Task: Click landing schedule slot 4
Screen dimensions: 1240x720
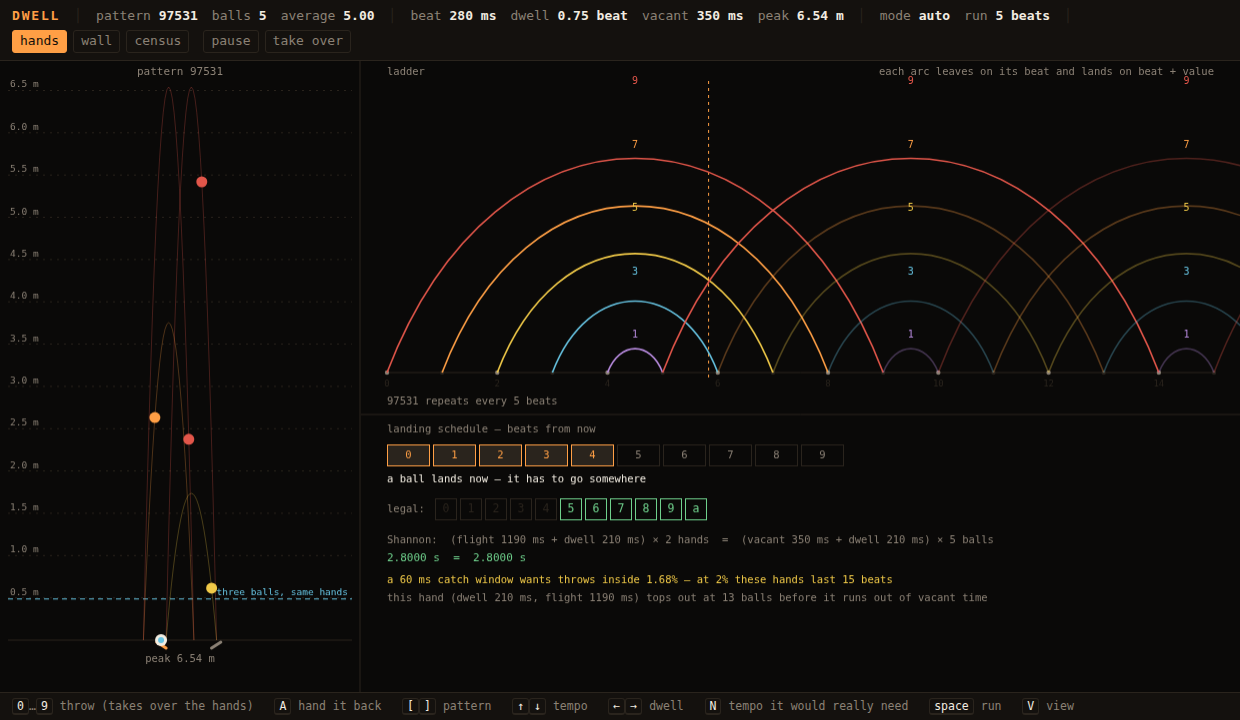Action: coord(592,455)
